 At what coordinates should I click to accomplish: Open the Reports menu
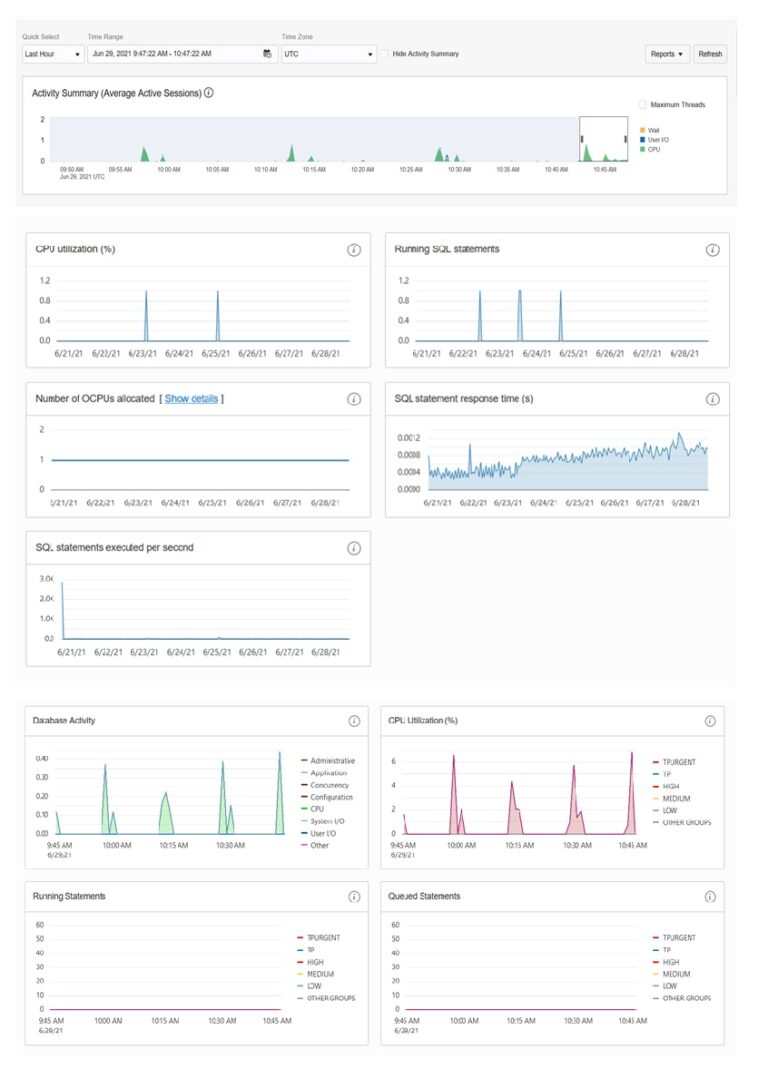(x=667, y=54)
